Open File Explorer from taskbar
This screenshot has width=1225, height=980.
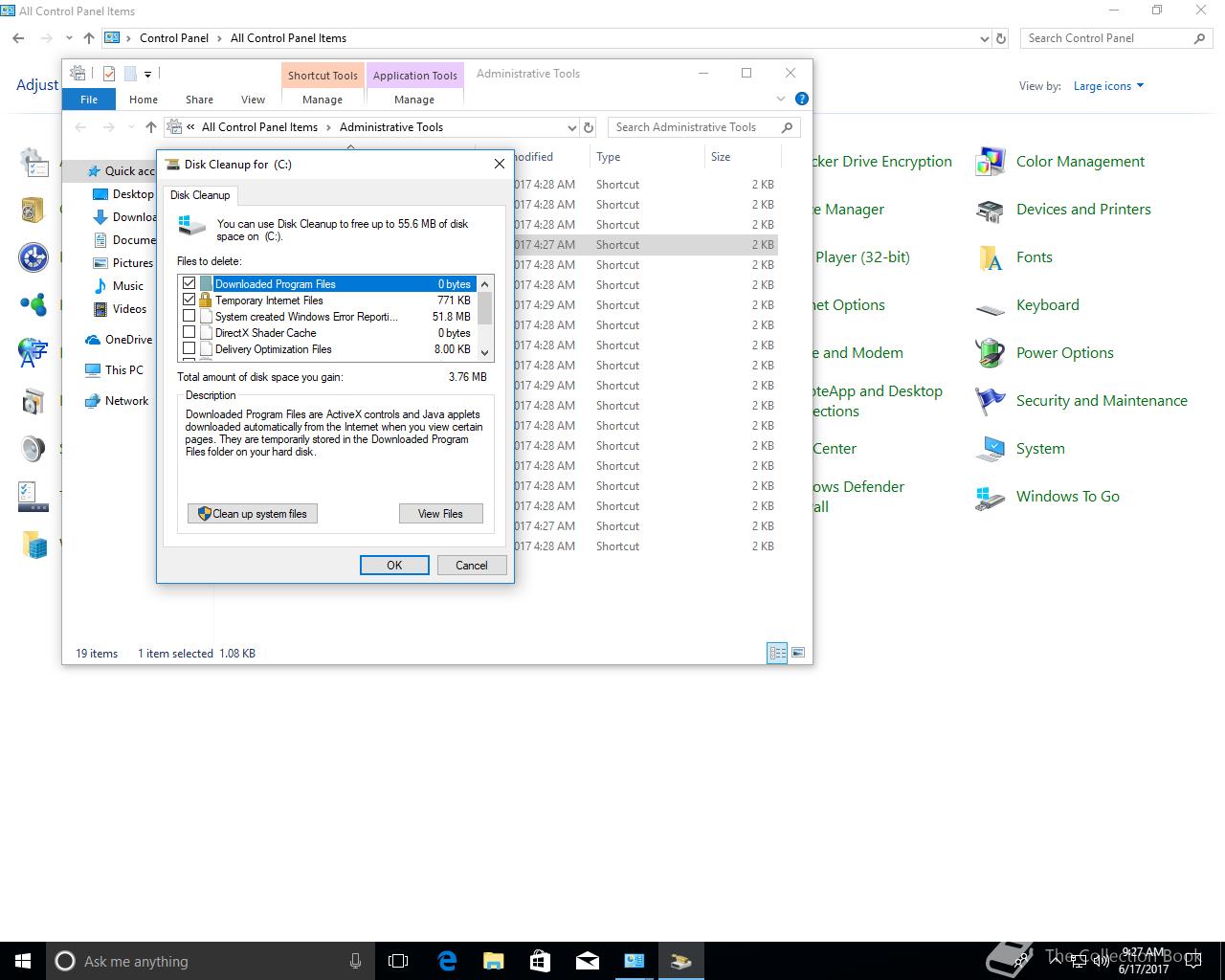pos(493,961)
